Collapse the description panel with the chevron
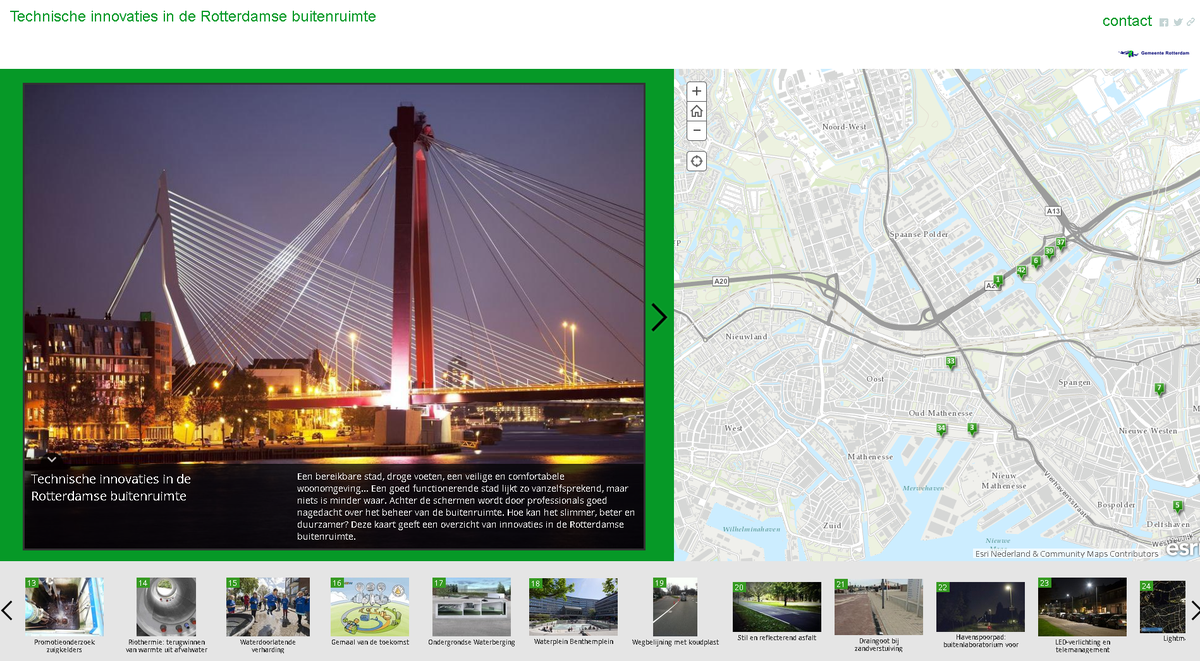 (52, 457)
